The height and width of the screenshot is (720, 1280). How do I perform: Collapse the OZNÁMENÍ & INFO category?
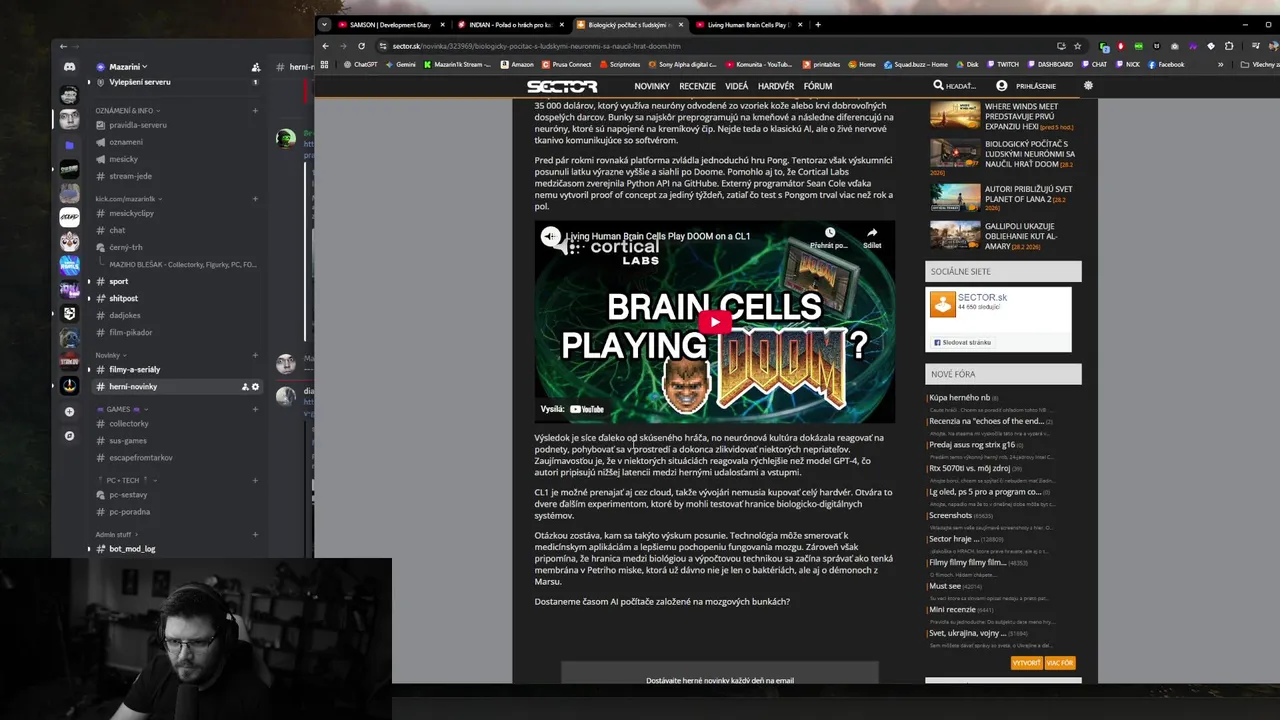pyautogui.click(x=127, y=110)
